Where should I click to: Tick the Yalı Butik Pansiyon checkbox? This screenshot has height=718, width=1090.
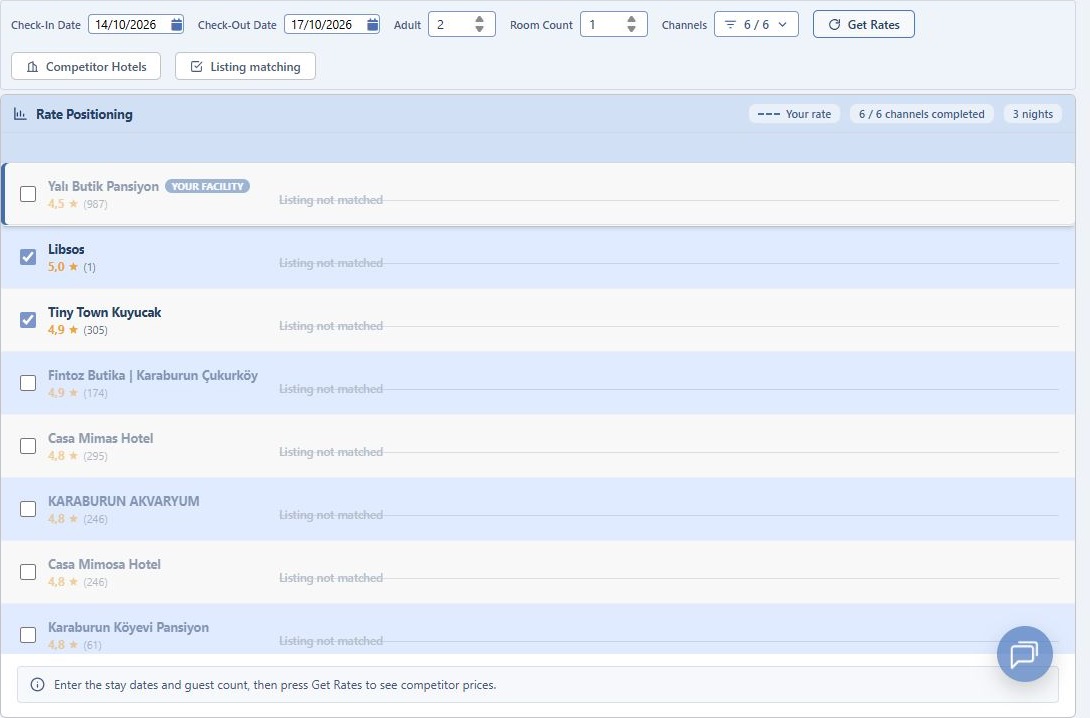click(x=28, y=194)
